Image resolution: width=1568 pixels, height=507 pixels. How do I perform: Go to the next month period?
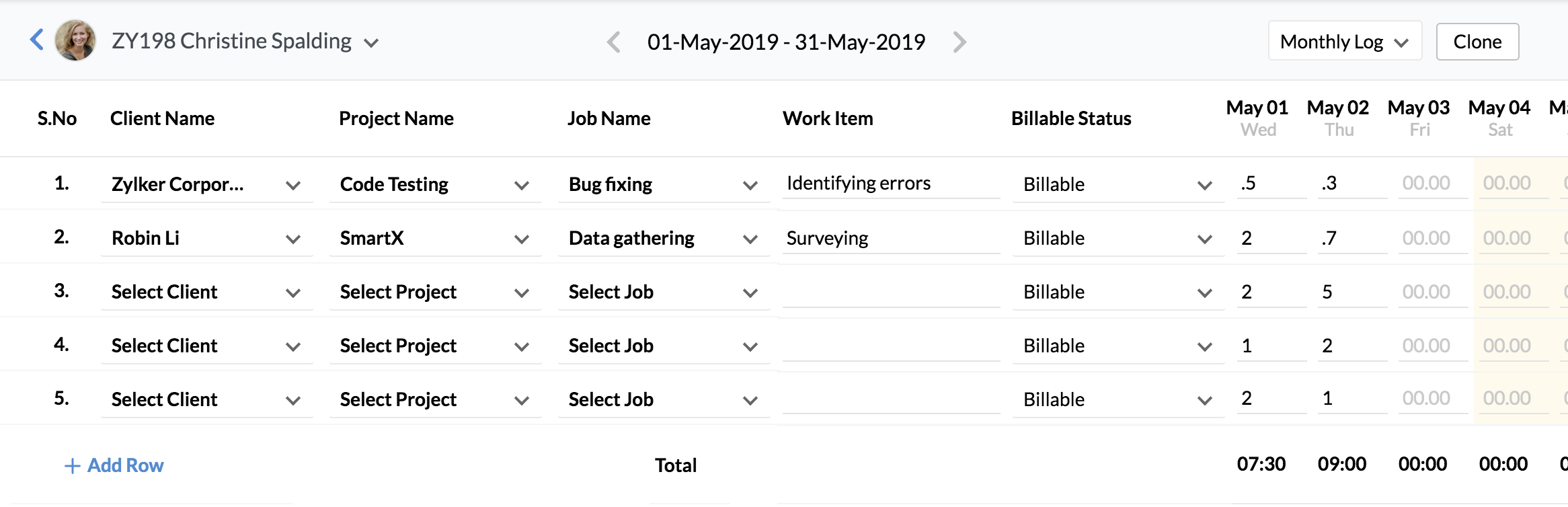[x=959, y=42]
